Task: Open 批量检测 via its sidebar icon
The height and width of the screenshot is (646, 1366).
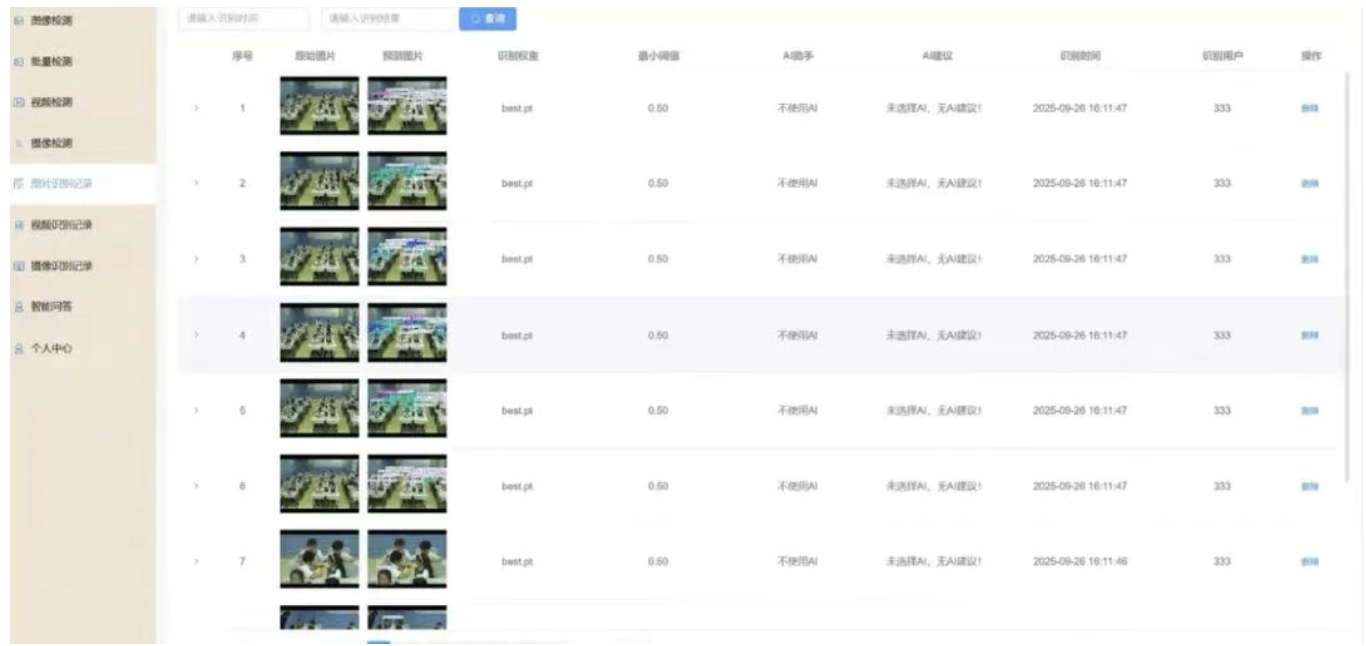Action: [x=19, y=62]
